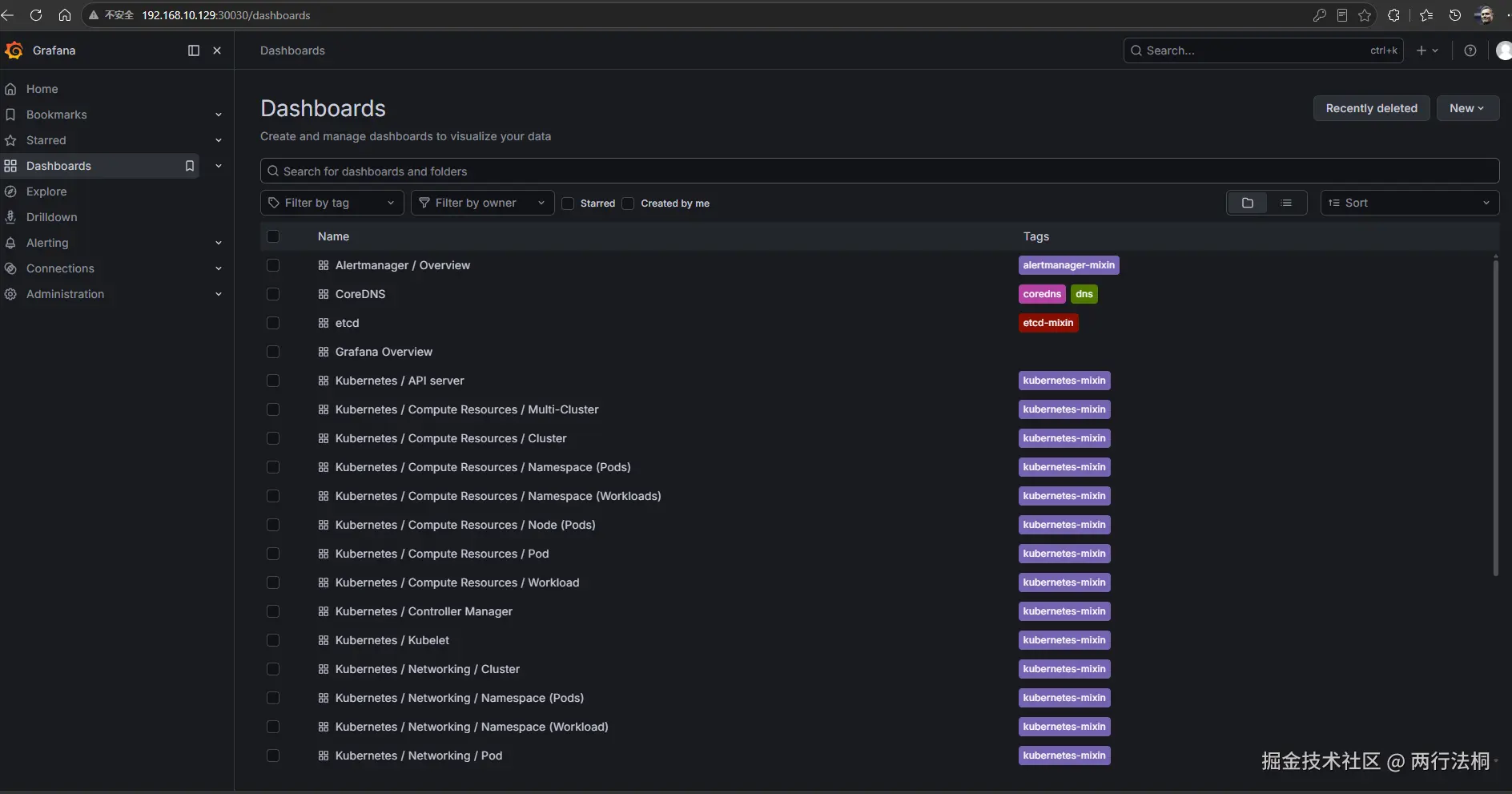Open Kubernetes / Networking / Cluster dashboard
This screenshot has height=794, width=1512.
point(428,669)
